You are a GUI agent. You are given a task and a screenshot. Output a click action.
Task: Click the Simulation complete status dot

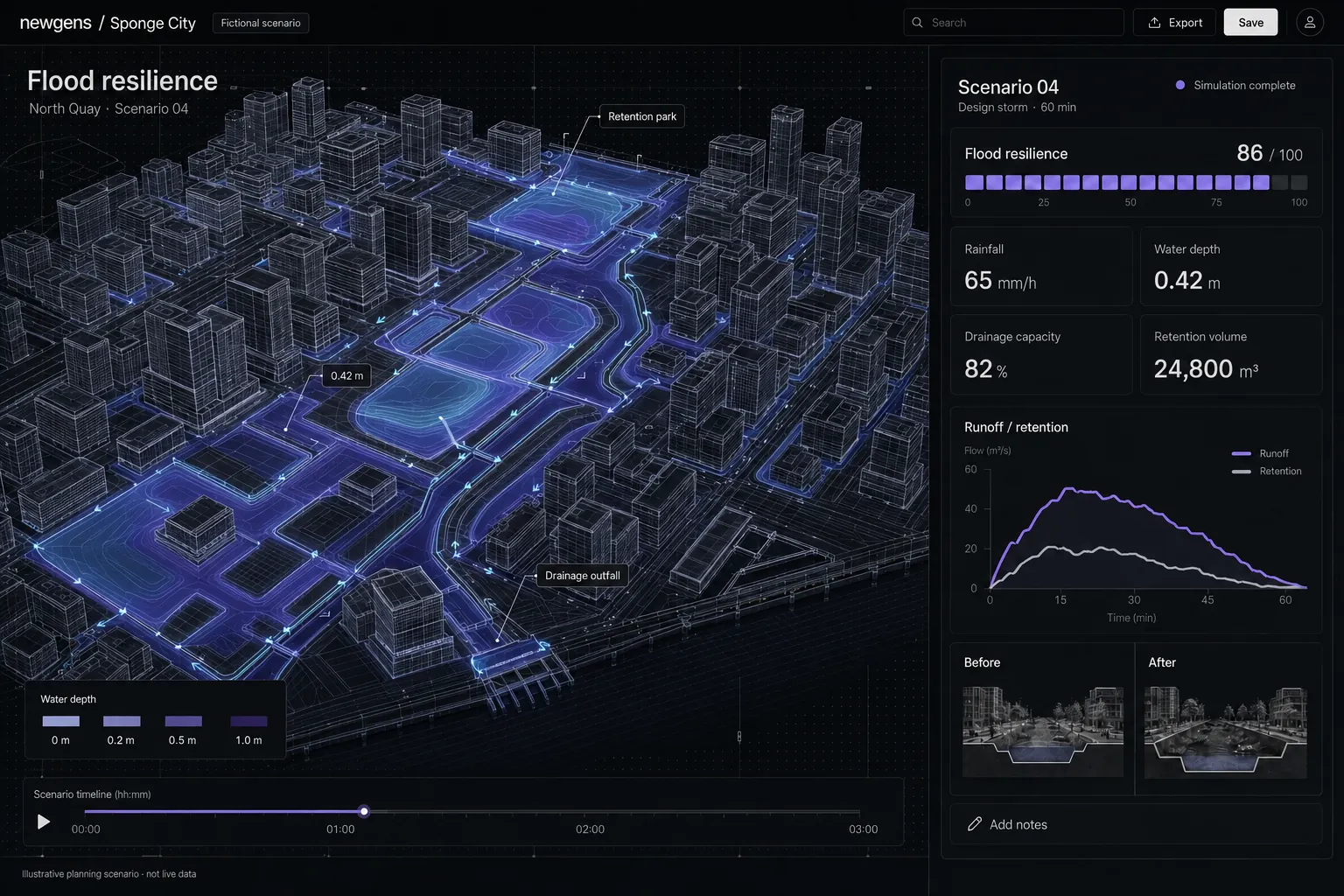1179,85
